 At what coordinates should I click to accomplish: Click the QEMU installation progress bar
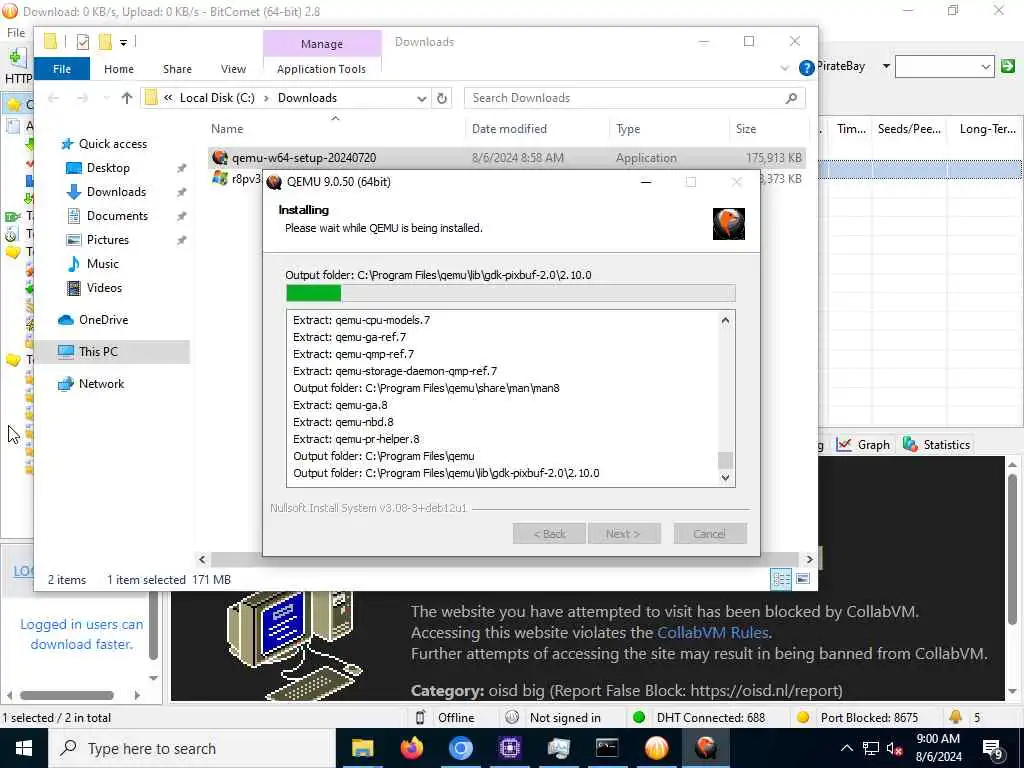(510, 293)
